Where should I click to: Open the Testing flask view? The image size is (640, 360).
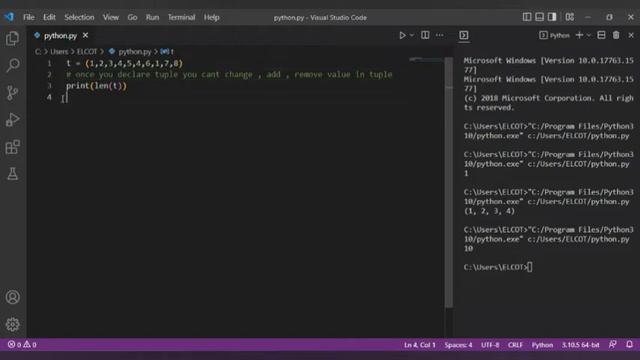tap(13, 174)
